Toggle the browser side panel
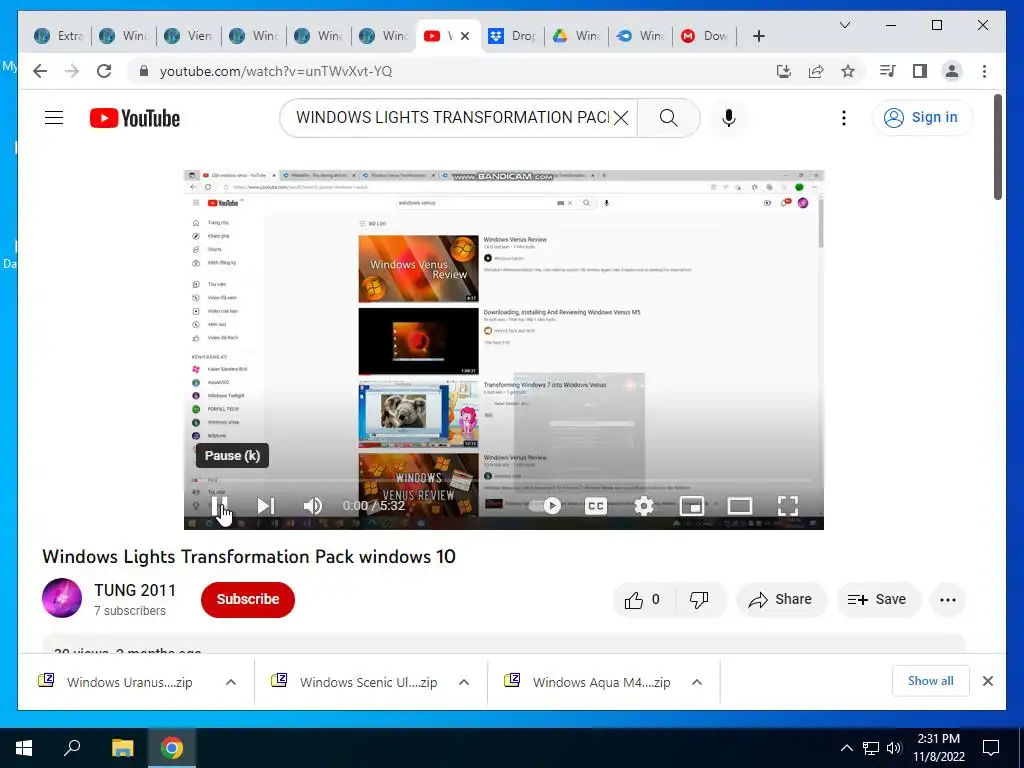Image resolution: width=1024 pixels, height=768 pixels. coord(920,71)
